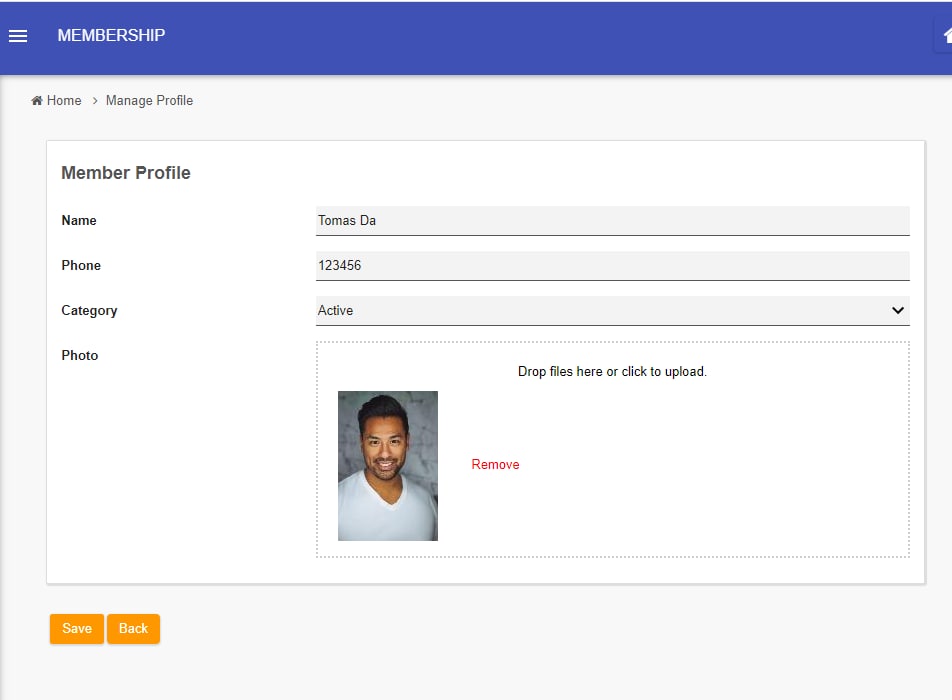This screenshot has height=700, width=952.
Task: Save the member profile
Action: click(x=77, y=628)
